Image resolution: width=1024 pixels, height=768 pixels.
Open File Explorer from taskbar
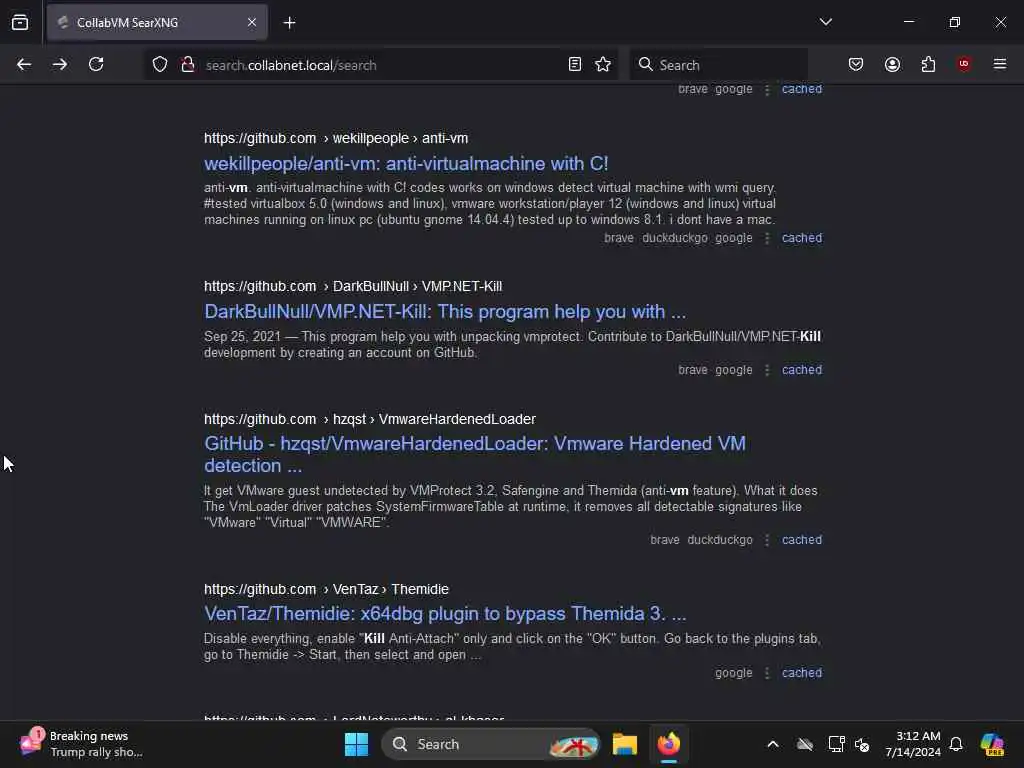coord(625,744)
